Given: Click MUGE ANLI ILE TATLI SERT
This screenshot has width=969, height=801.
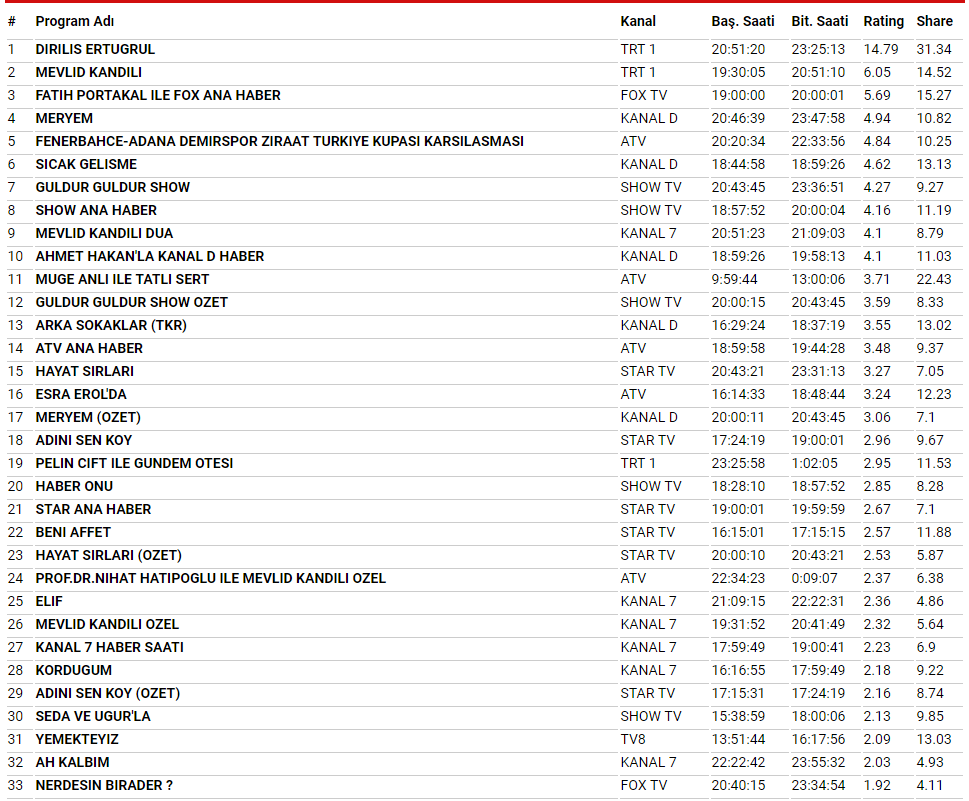Looking at the screenshot, I should click(122, 279).
